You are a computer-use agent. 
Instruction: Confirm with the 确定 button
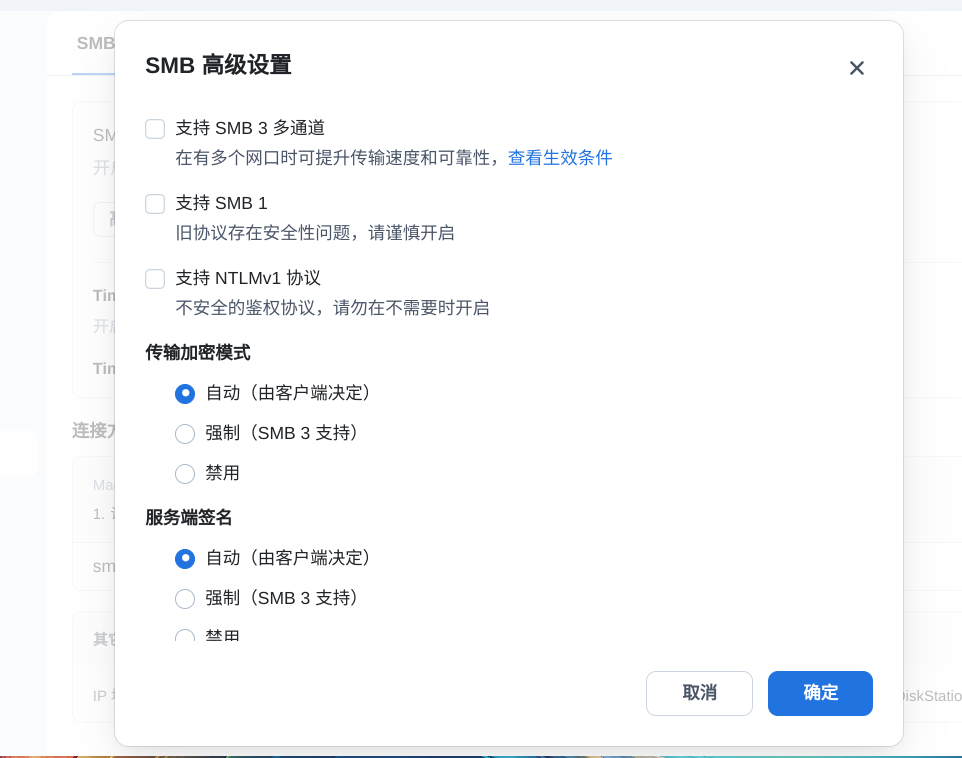click(x=820, y=693)
